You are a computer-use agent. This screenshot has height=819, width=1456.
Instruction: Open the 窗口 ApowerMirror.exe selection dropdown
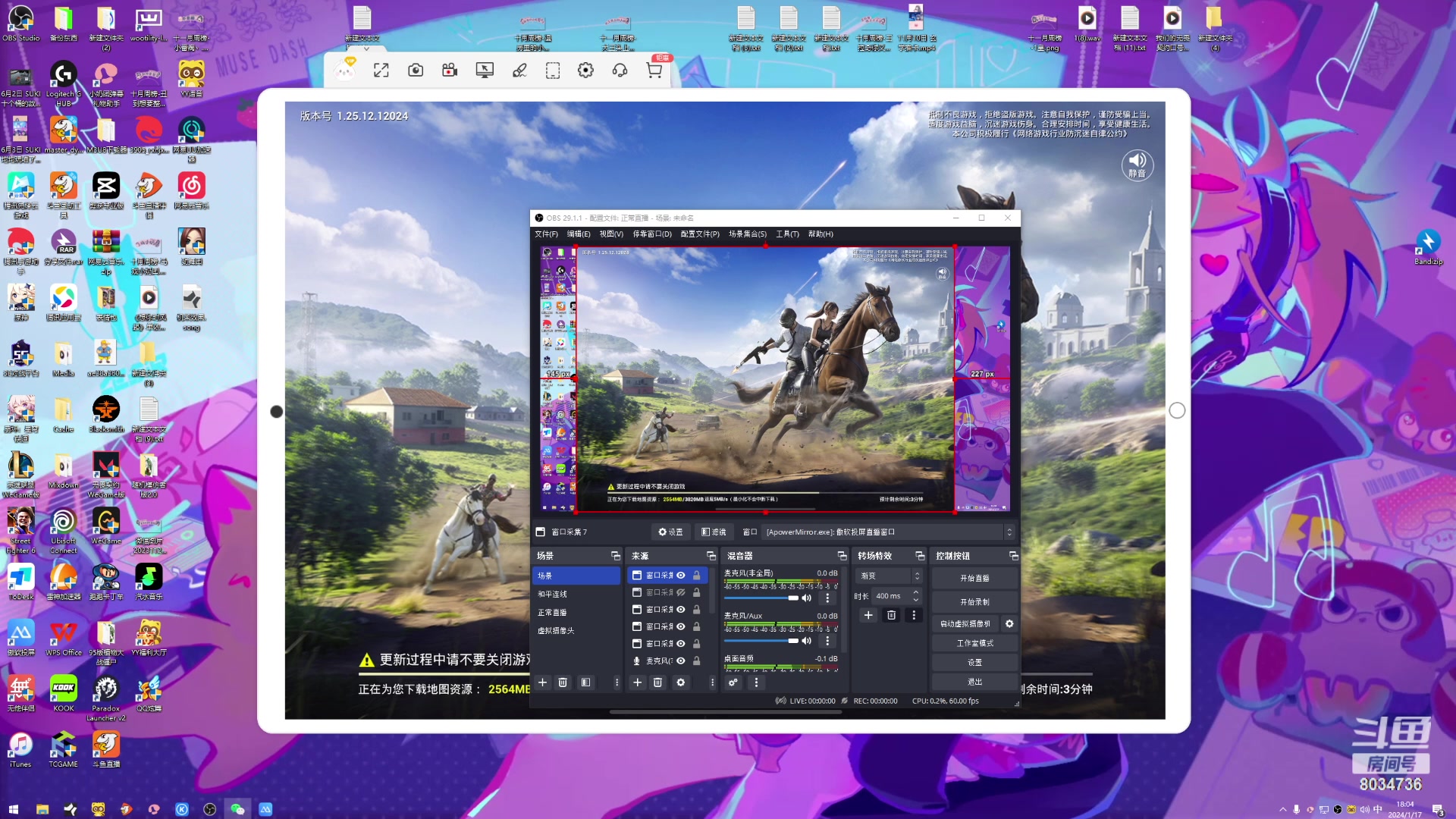pos(889,532)
